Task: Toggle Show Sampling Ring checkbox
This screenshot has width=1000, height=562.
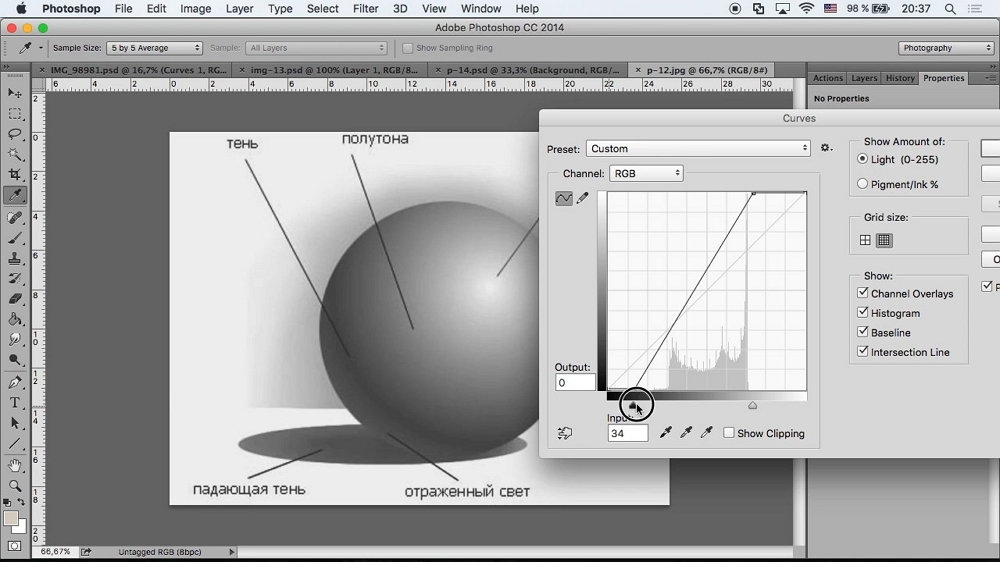Action: pyautogui.click(x=408, y=48)
